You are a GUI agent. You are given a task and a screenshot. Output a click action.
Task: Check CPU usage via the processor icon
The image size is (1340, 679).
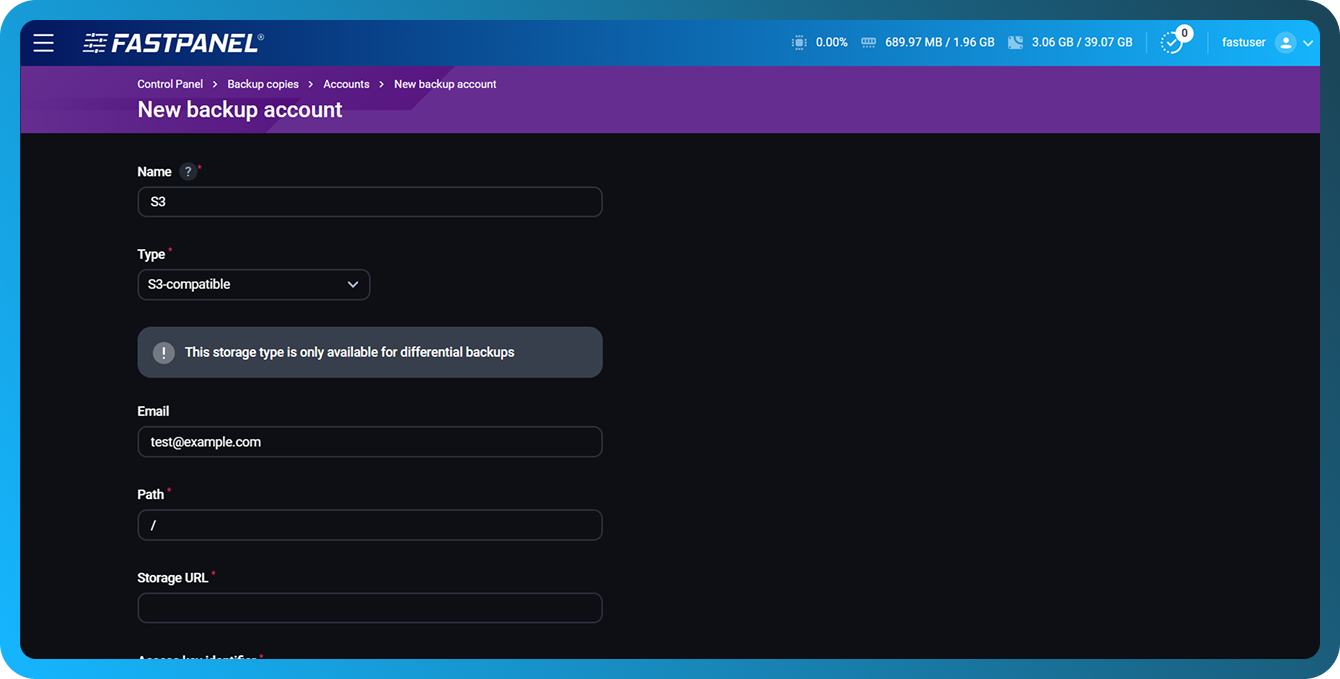click(x=798, y=42)
